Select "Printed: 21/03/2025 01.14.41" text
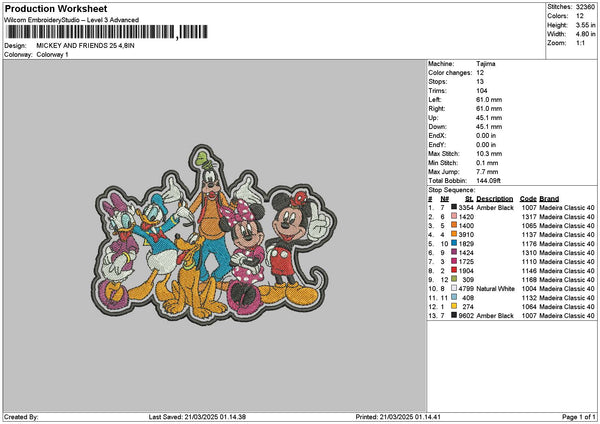Screen dimensions: 600x424 coord(398,417)
